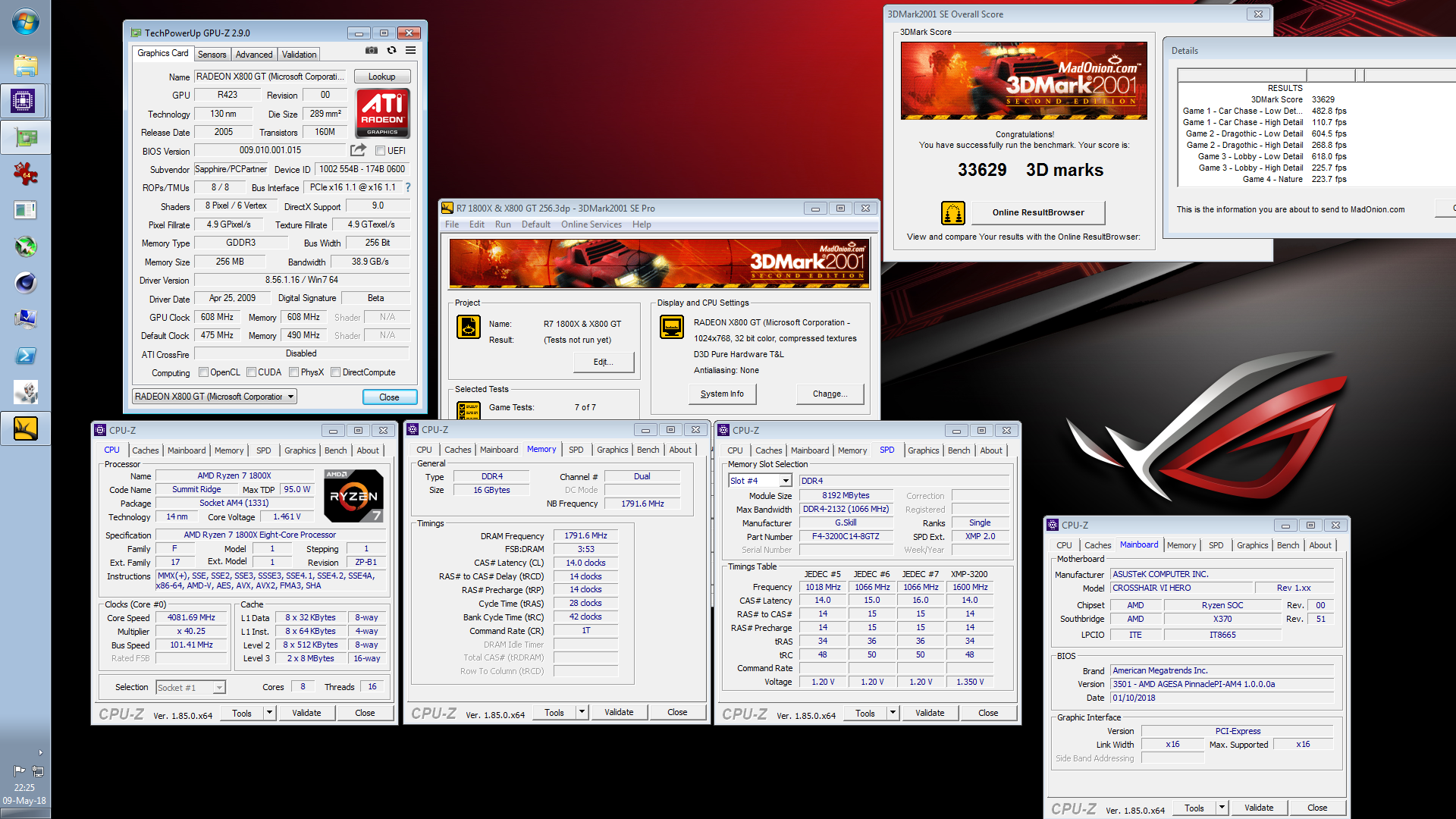The width and height of the screenshot is (1456, 819).
Task: Toggle the CUDA checkbox
Action: (251, 372)
